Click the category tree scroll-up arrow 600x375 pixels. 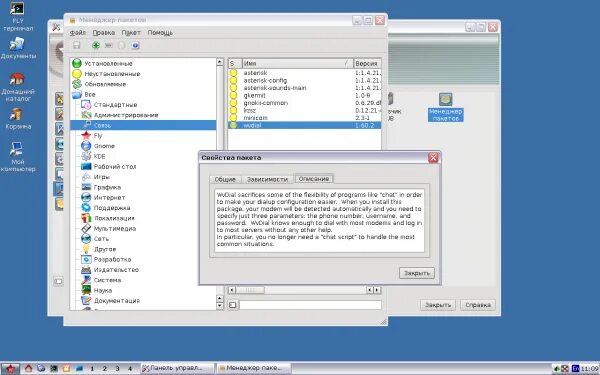click(220, 62)
